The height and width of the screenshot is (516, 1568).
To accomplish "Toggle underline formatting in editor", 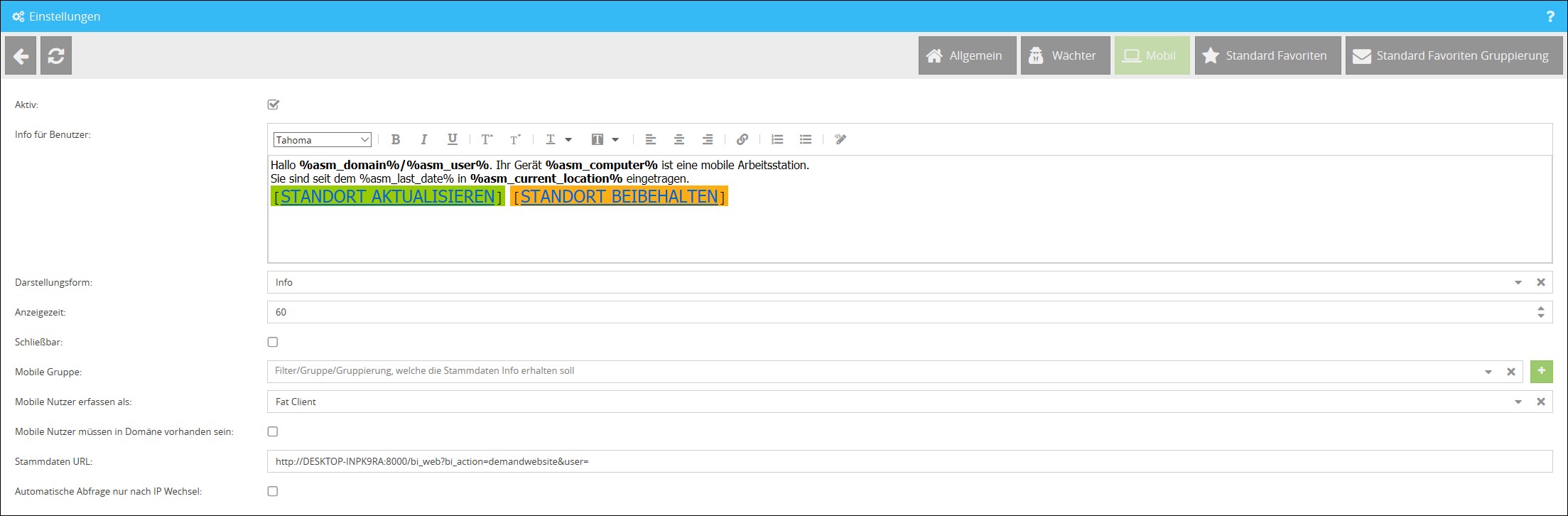I will click(452, 139).
